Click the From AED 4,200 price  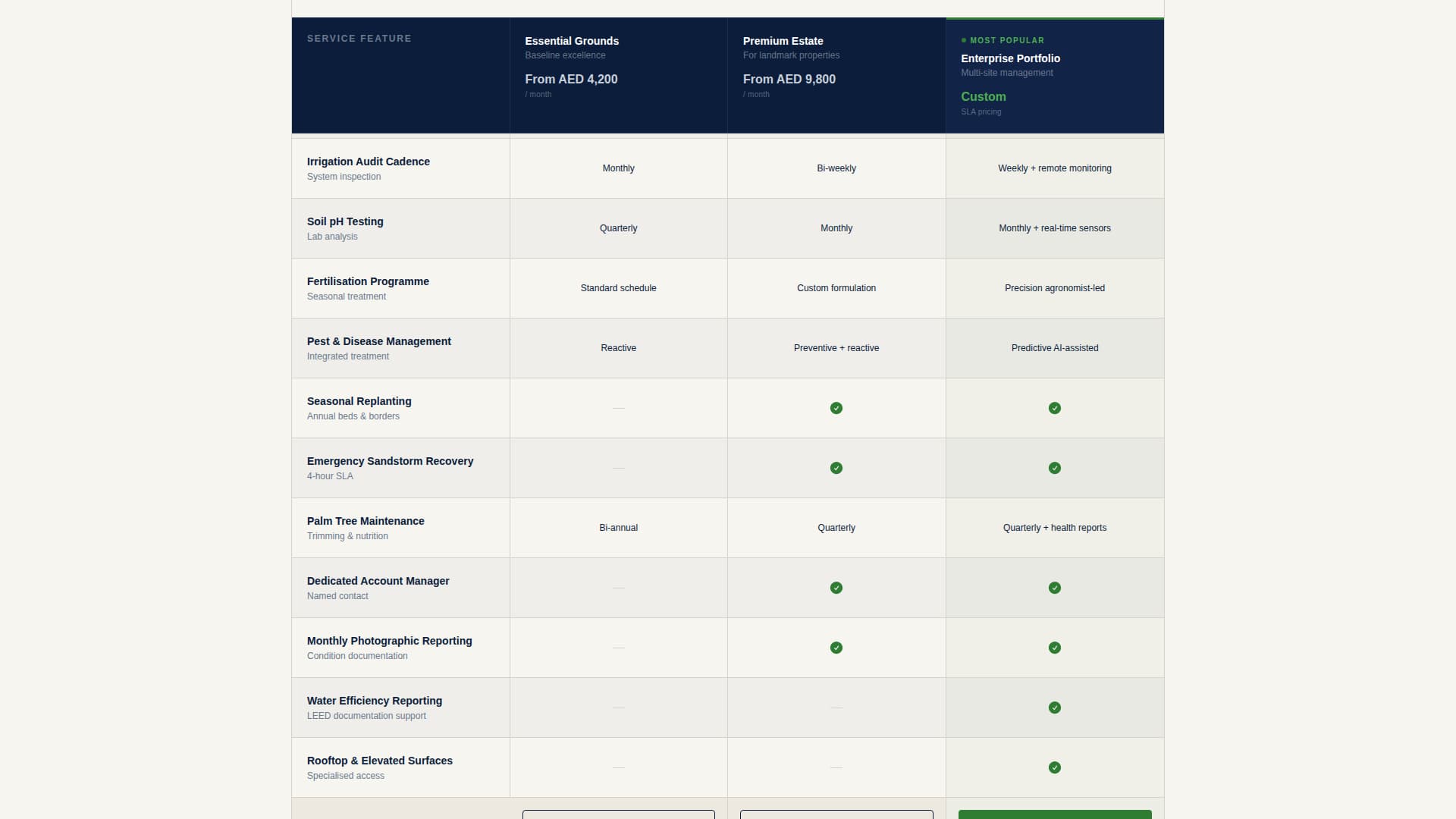coord(571,79)
